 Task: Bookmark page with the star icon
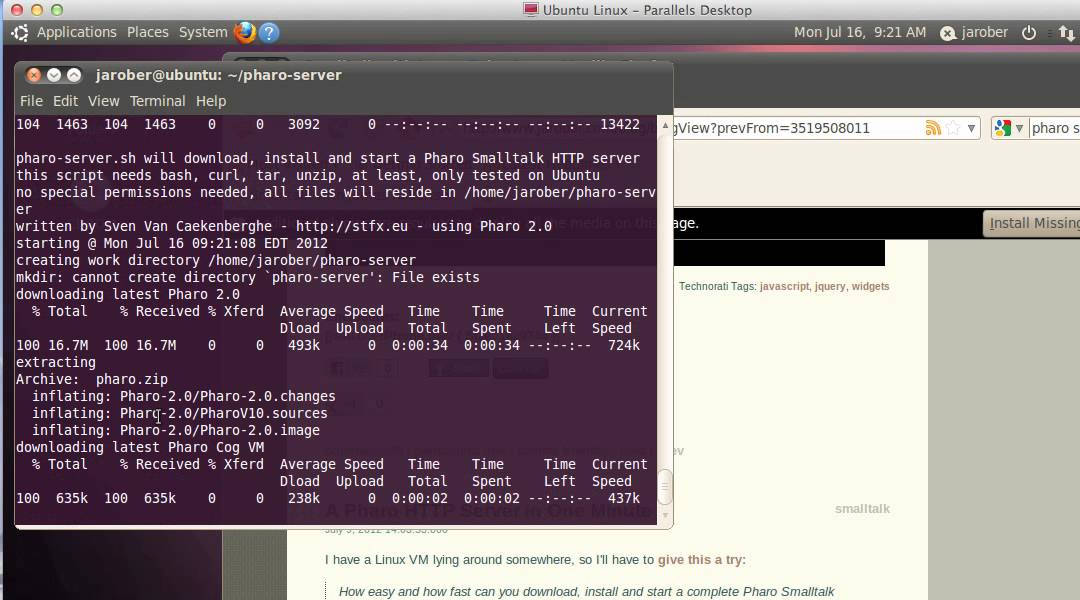[953, 128]
